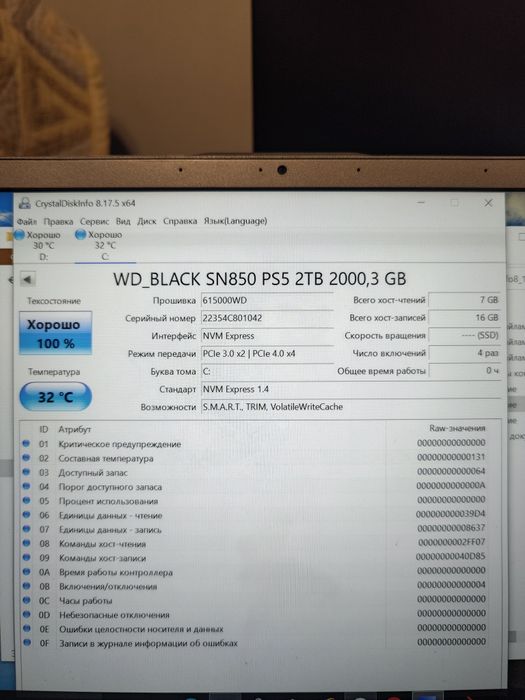Click the transfer mode field PCIe 3.0 x2
Viewport: 525px width, 700px height.
pyautogui.click(x=267, y=354)
